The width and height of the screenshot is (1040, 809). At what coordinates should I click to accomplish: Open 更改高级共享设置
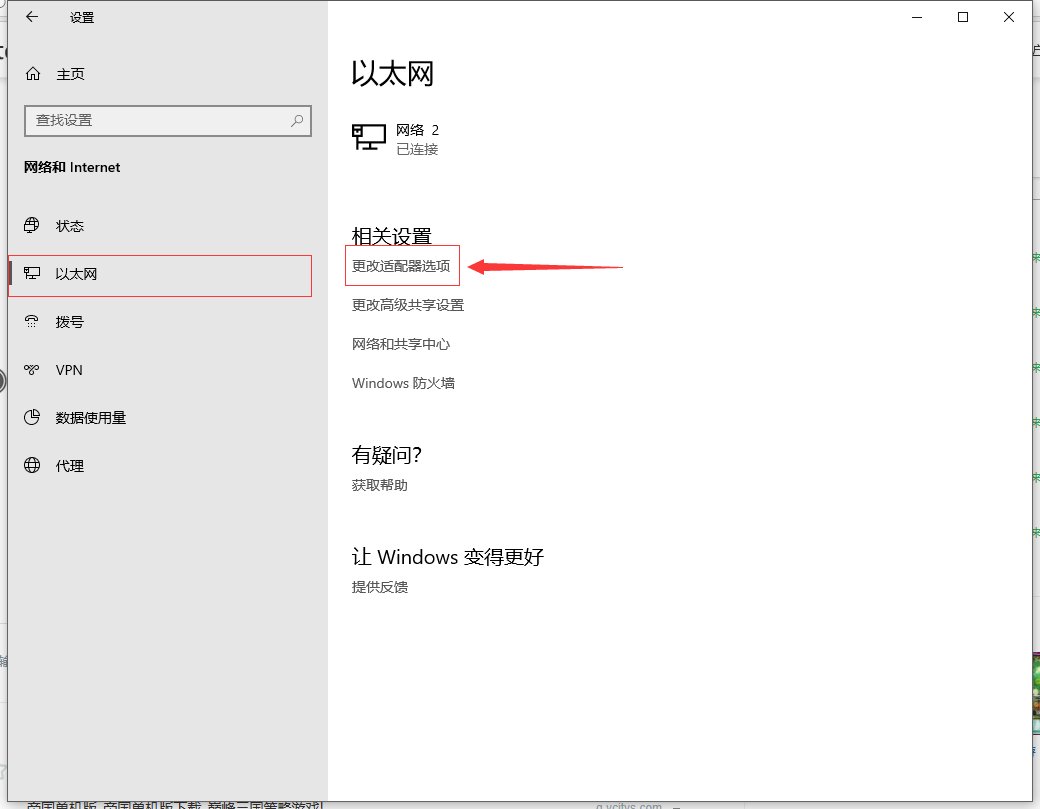(x=407, y=305)
